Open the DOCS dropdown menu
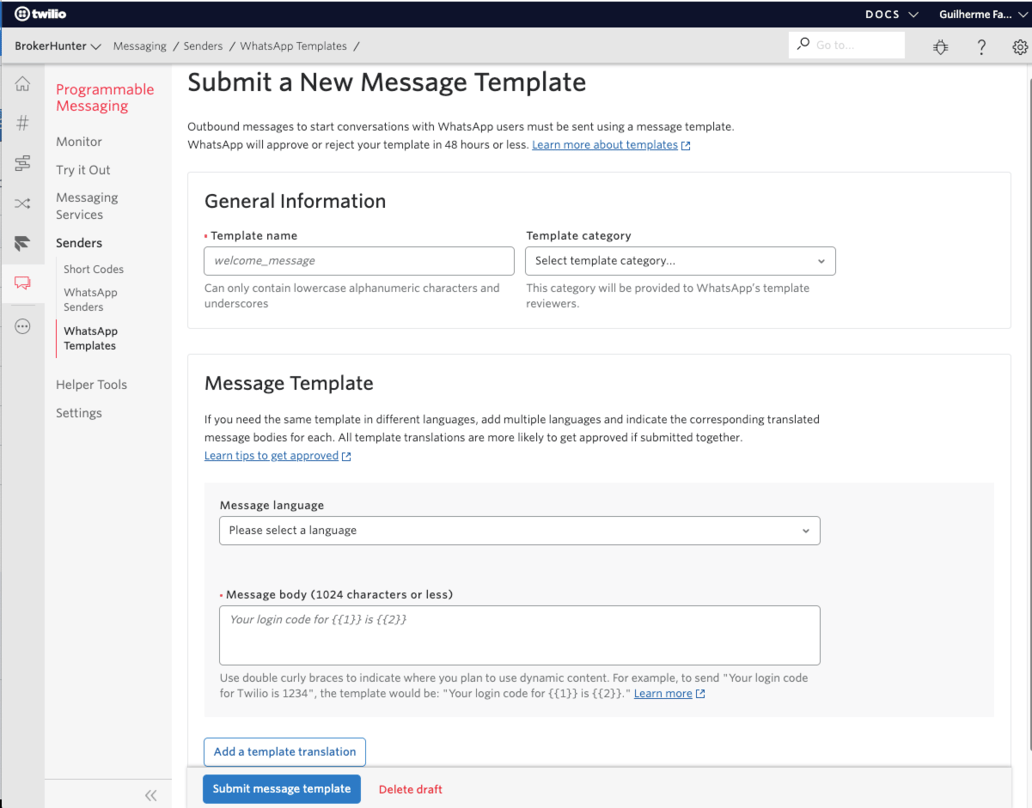The image size is (1032, 808). [889, 14]
